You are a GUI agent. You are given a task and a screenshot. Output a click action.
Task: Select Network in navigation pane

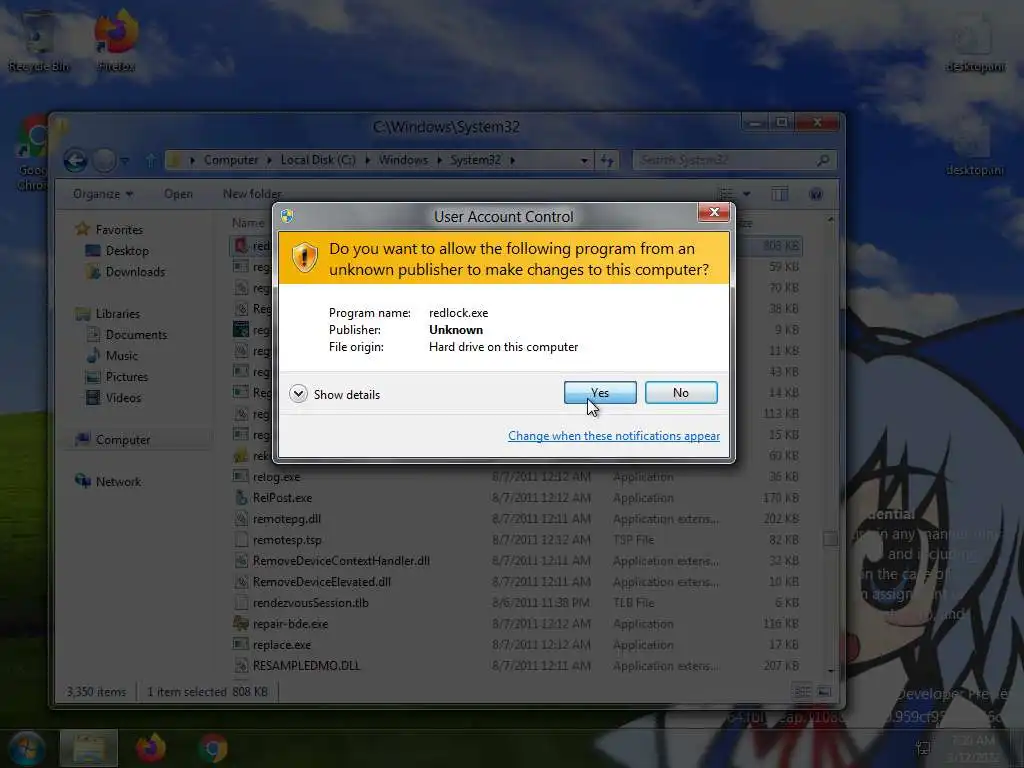tap(118, 481)
